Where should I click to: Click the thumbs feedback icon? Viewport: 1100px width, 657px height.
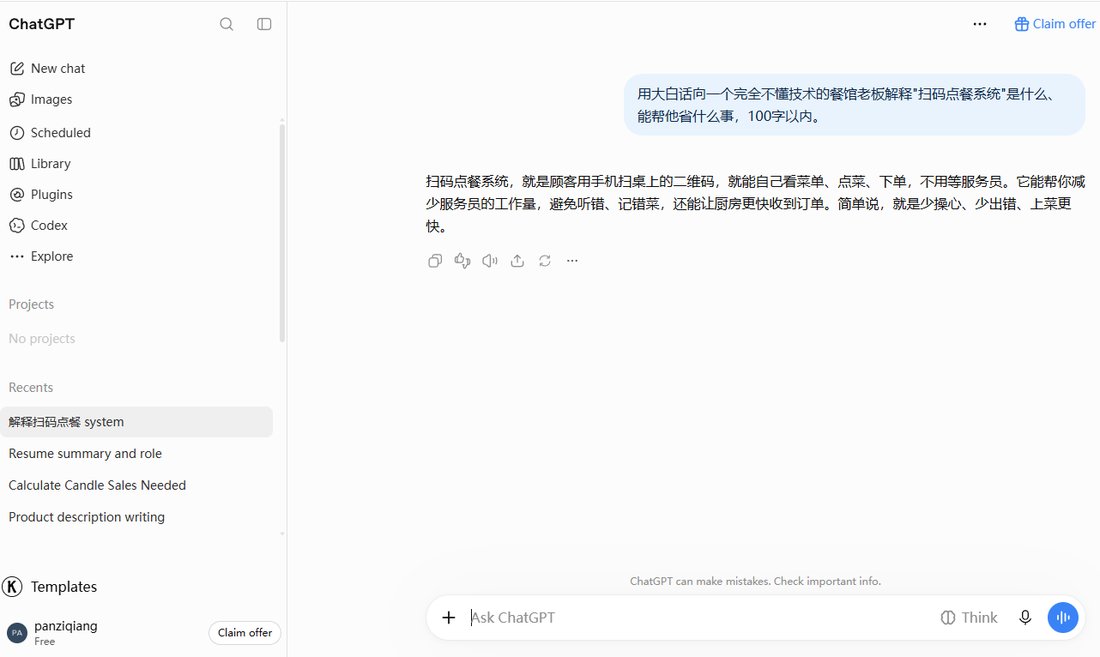[462, 261]
